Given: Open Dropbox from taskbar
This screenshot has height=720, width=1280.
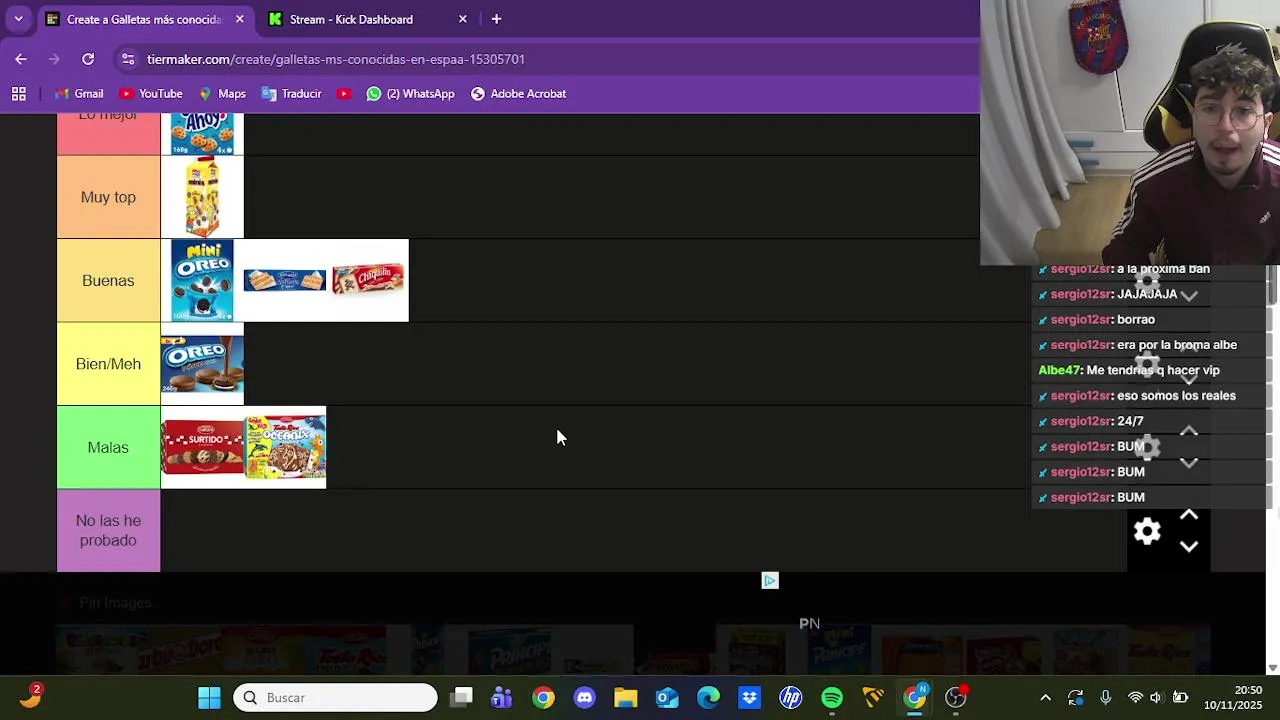Looking at the screenshot, I should pyautogui.click(x=749, y=697).
